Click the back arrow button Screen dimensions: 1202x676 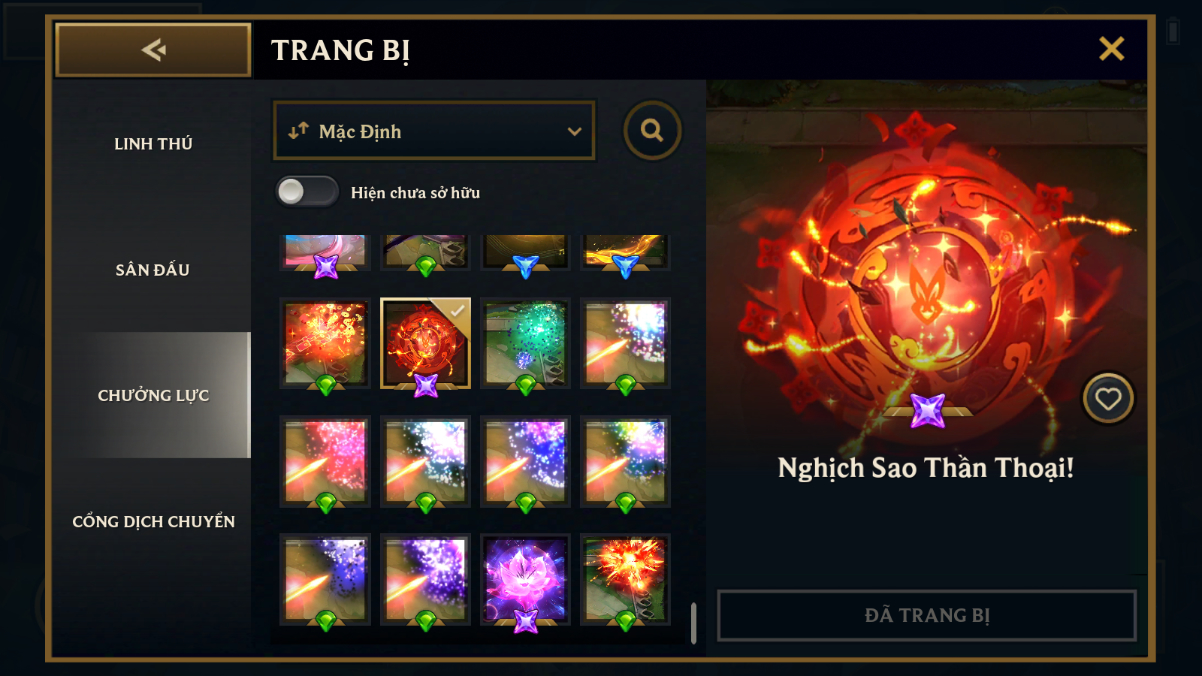point(153,50)
